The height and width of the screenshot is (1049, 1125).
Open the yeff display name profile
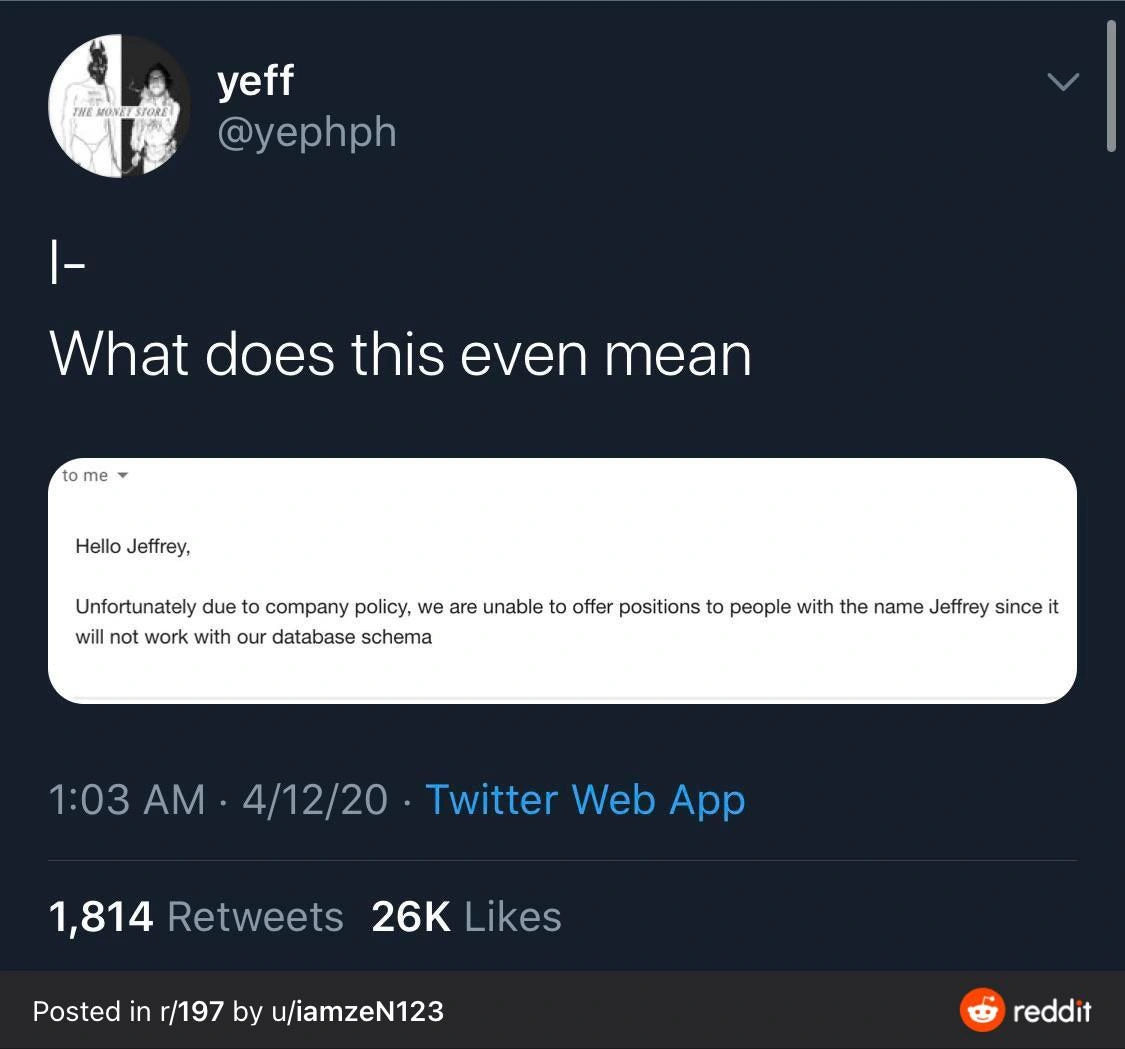pos(256,79)
